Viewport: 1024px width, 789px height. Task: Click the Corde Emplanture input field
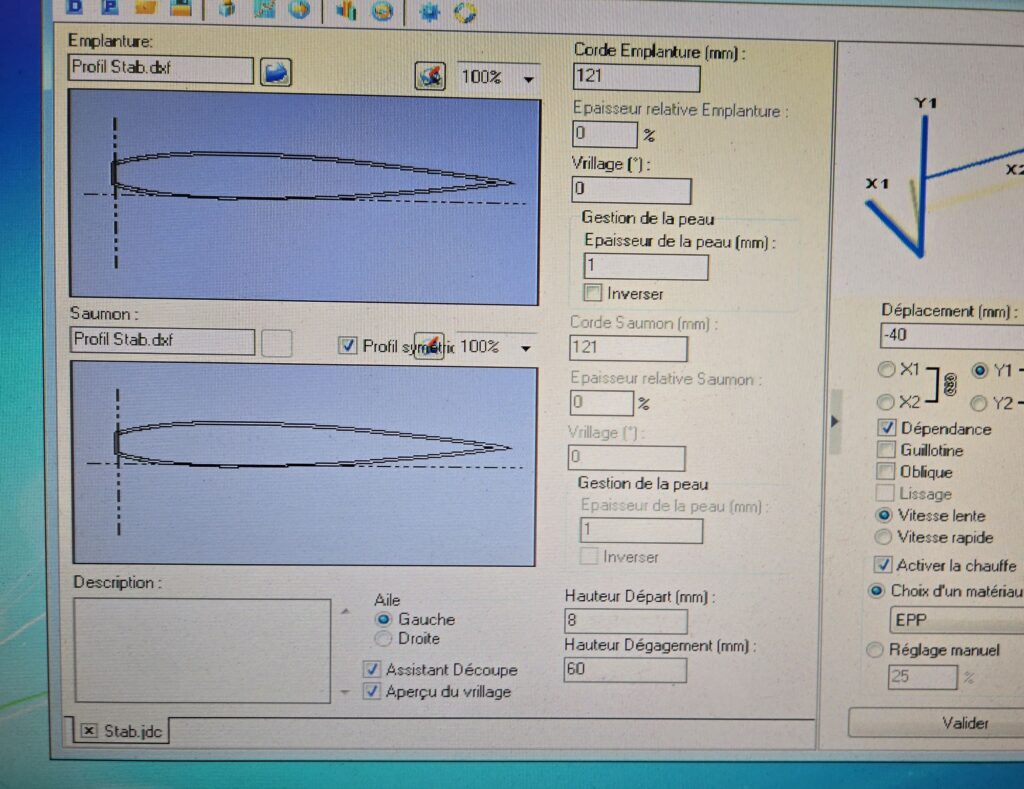[x=636, y=78]
